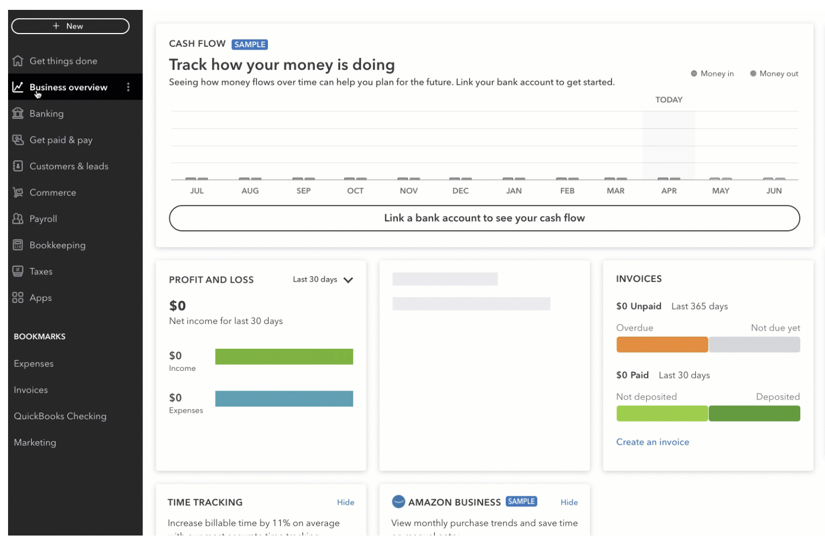The image size is (825, 558).
Task: Click the Bookkeeping icon in sidebar
Action: 18,245
